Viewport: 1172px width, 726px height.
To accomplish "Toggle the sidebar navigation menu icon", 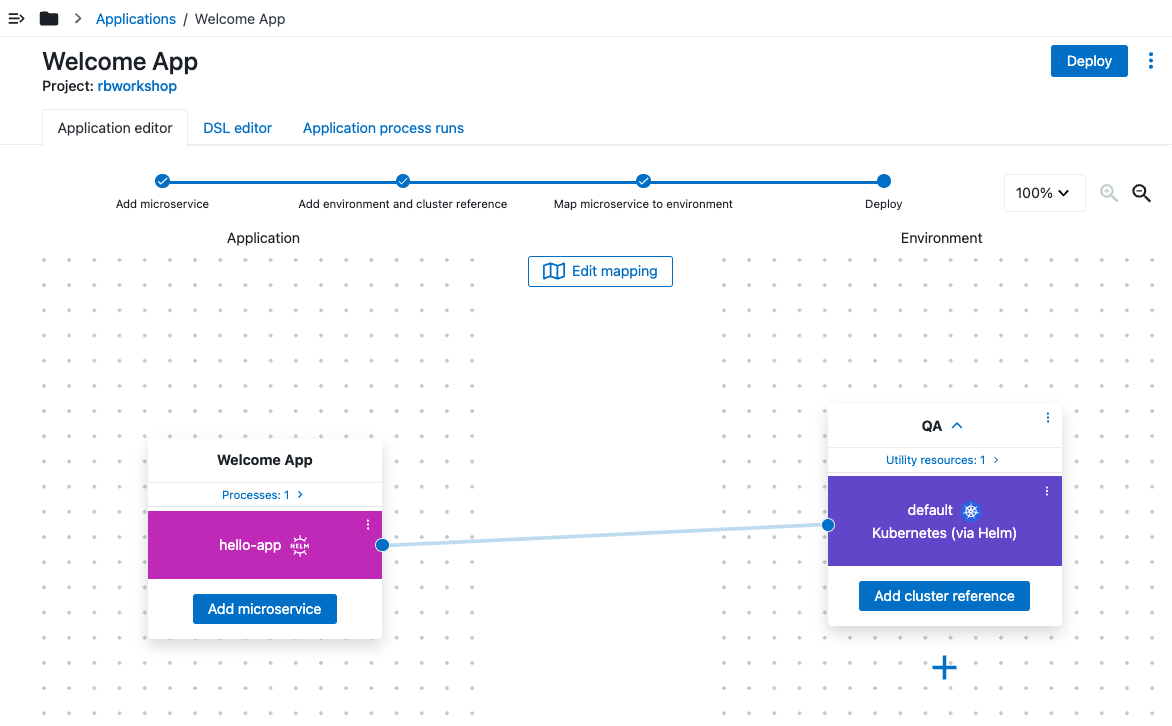I will tap(16, 19).
